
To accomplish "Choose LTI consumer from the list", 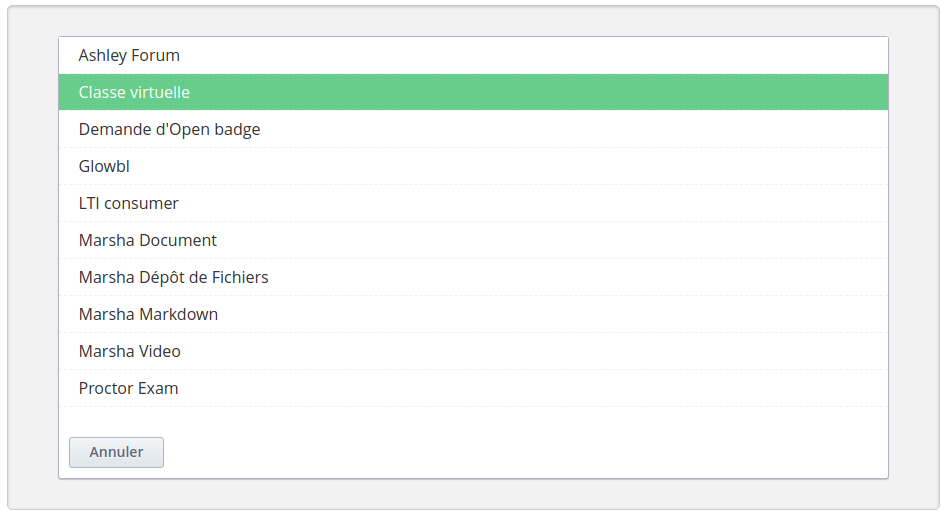I will point(128,203).
